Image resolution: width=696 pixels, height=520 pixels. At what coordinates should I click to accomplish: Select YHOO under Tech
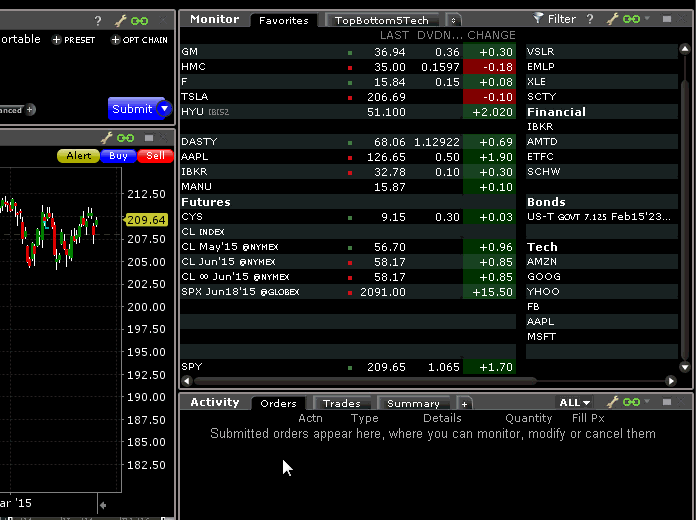[x=602, y=292]
